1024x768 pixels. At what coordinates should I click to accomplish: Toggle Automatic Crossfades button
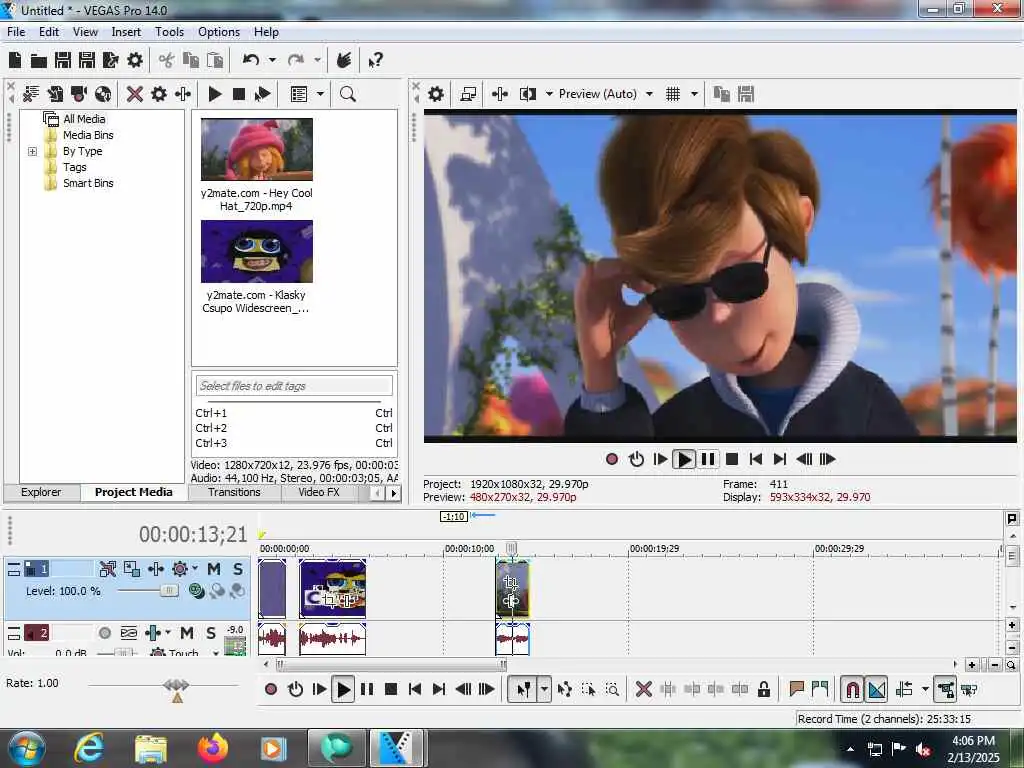[x=876, y=689]
